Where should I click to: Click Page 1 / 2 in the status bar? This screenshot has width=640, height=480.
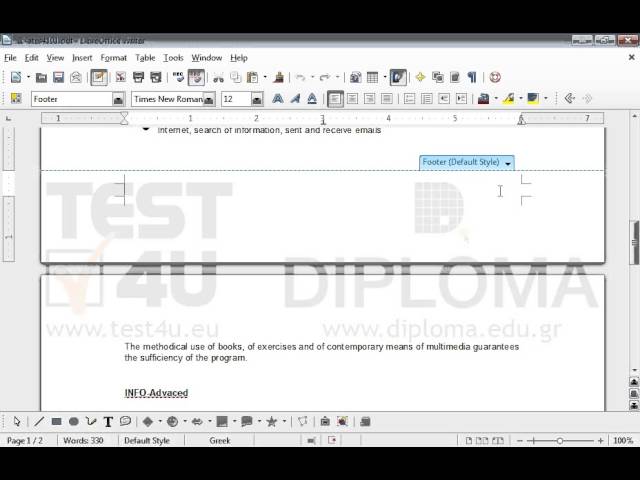(x=24, y=441)
